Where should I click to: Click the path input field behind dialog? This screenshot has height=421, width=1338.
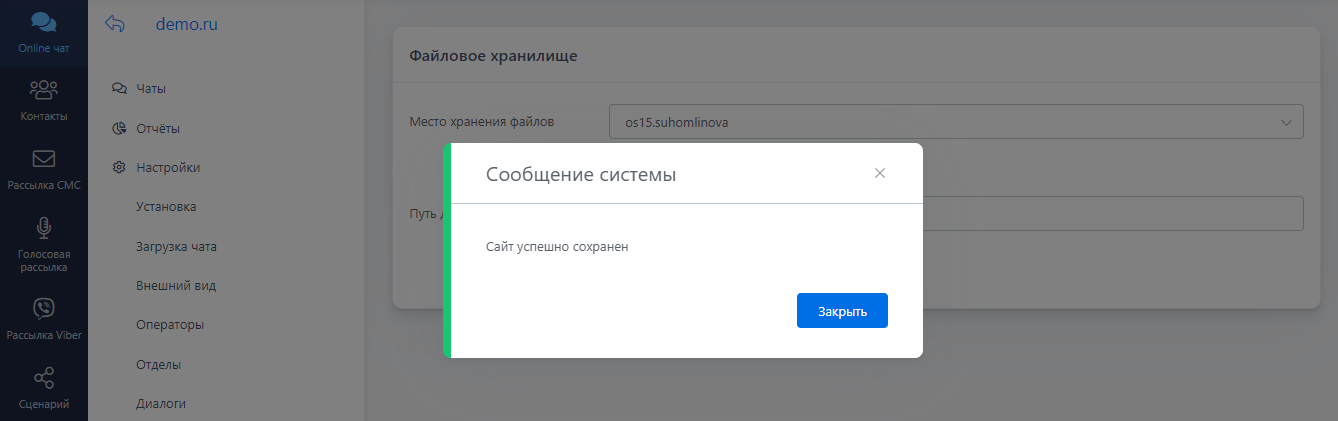tap(1110, 213)
